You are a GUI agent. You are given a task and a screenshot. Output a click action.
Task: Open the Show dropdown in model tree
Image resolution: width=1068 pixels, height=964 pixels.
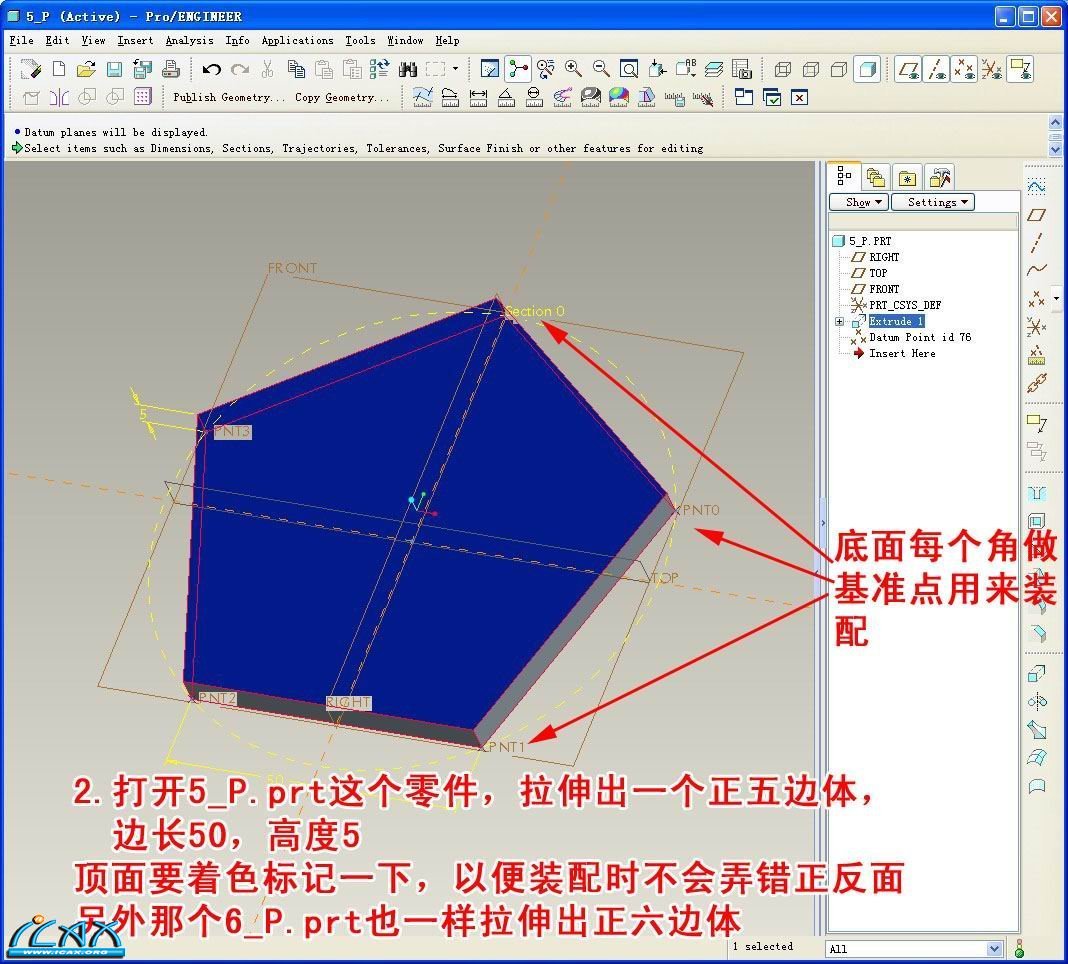(x=859, y=202)
